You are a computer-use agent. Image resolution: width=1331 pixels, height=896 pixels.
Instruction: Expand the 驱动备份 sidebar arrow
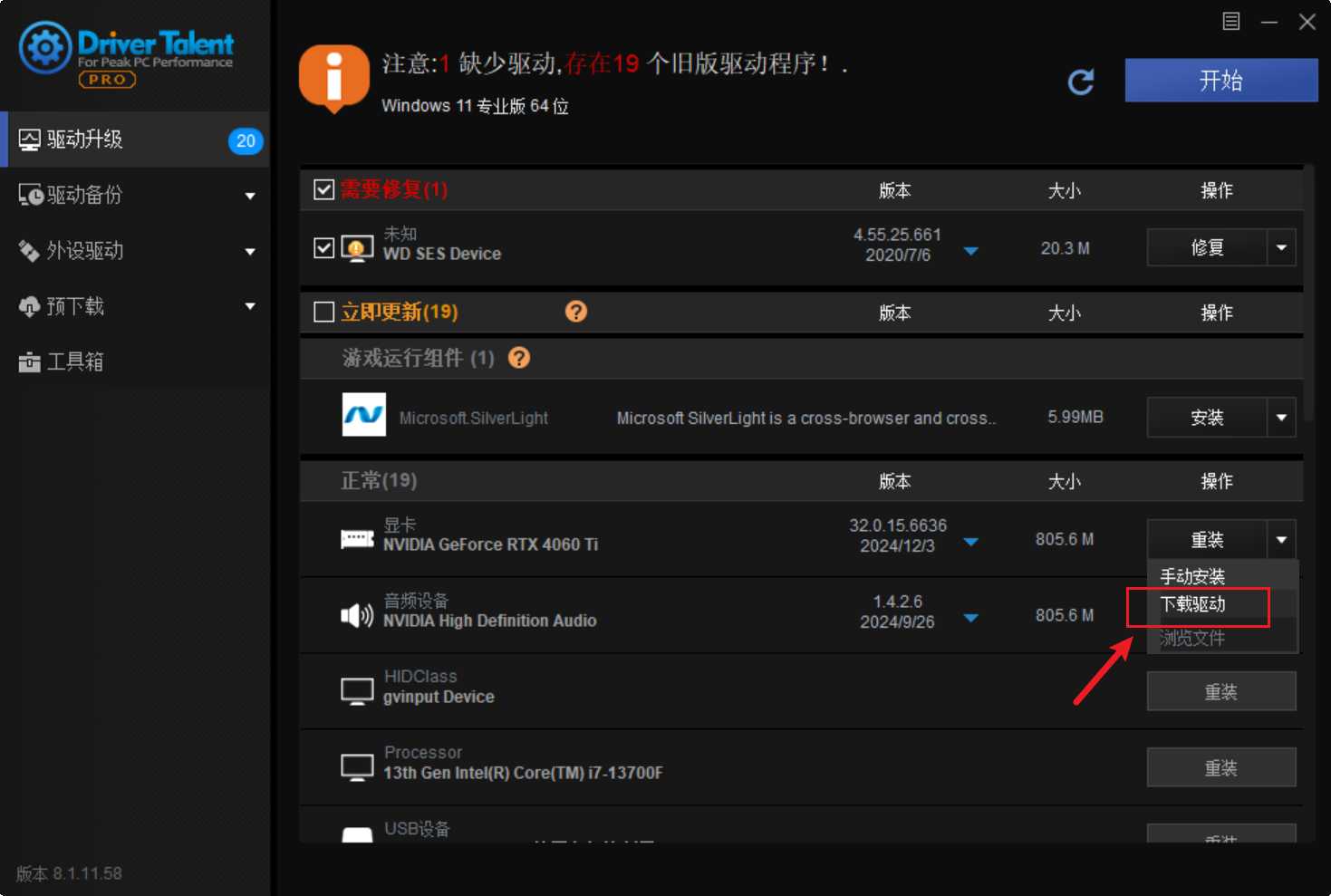[x=250, y=196]
